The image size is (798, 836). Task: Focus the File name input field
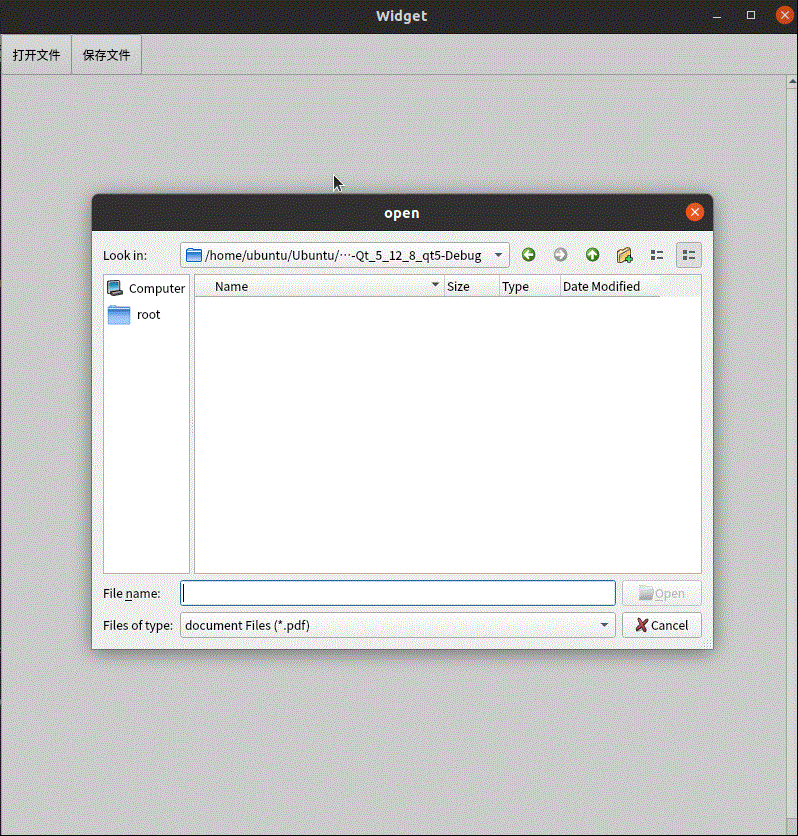tap(398, 593)
